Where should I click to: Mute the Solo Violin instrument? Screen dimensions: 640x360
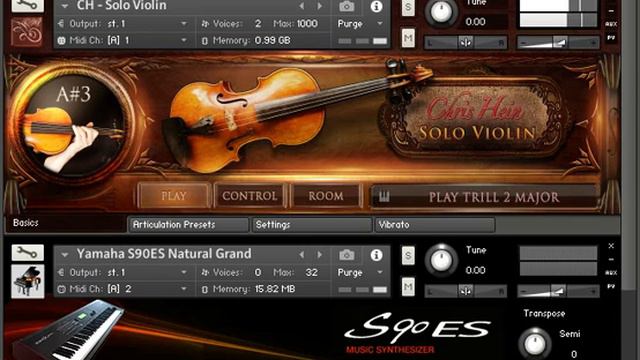tap(408, 38)
